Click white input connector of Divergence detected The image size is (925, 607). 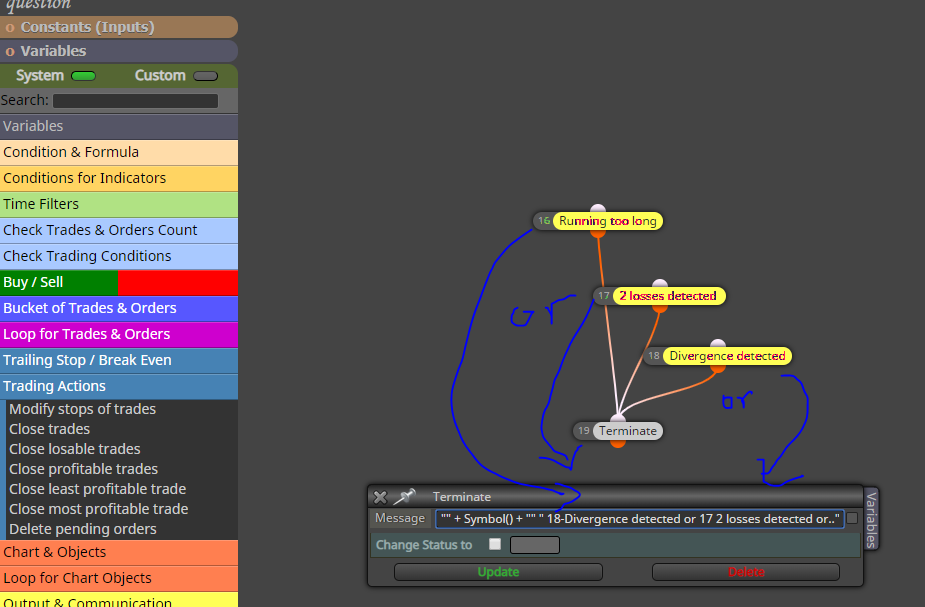point(717,344)
